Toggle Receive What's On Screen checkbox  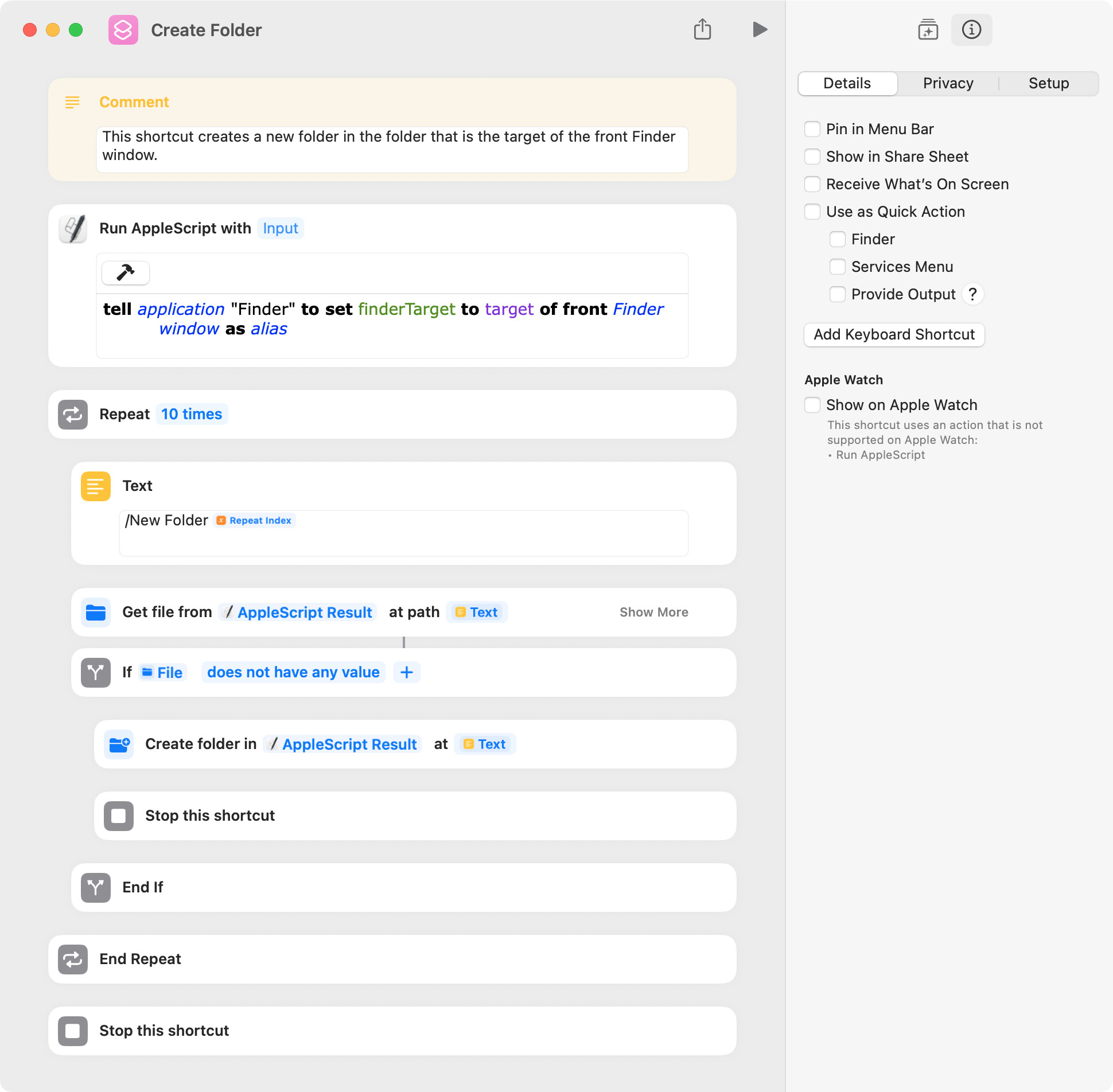point(812,184)
